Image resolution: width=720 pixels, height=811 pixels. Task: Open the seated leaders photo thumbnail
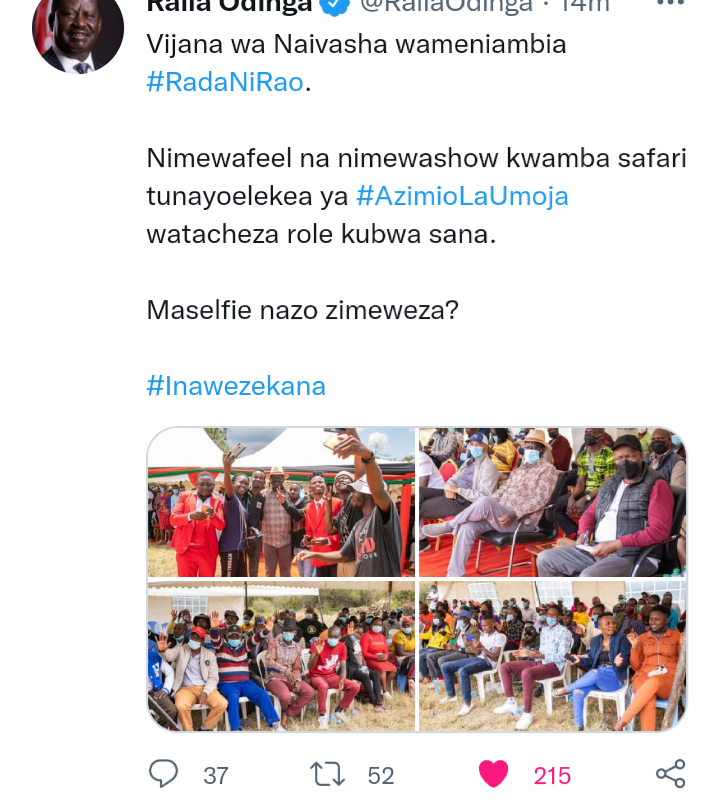pos(552,502)
